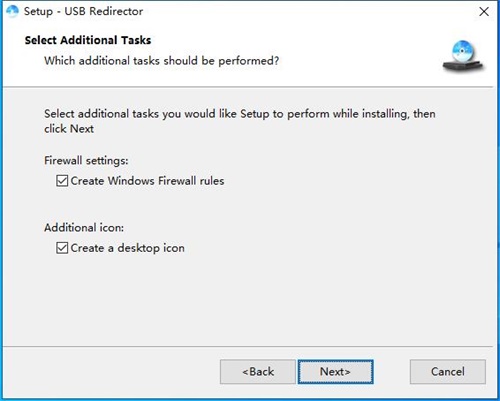Toggle via the 'Create a desktop icon' label text
This screenshot has width=500, height=401.
coord(128,248)
